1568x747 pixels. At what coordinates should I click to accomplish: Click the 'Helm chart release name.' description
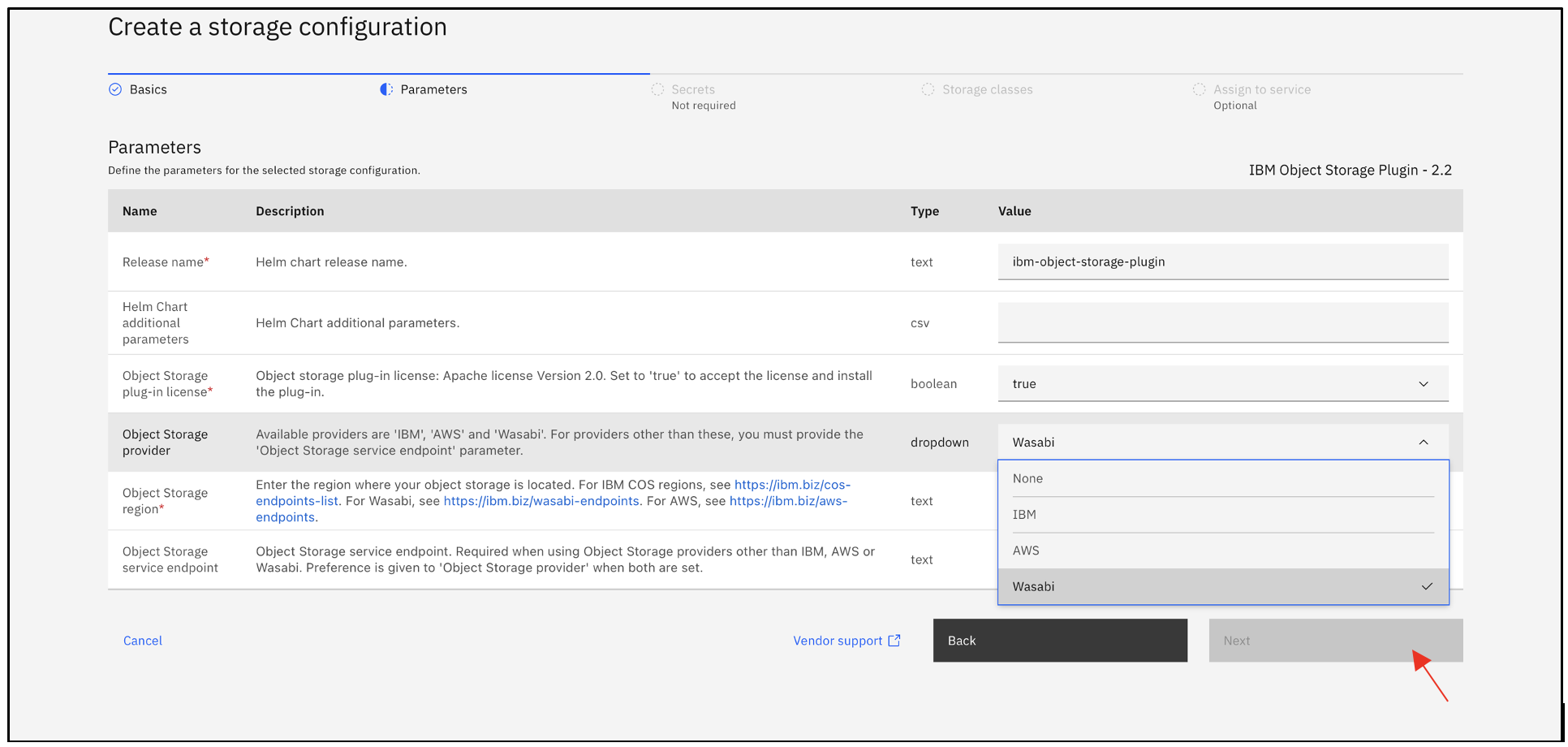tap(331, 261)
